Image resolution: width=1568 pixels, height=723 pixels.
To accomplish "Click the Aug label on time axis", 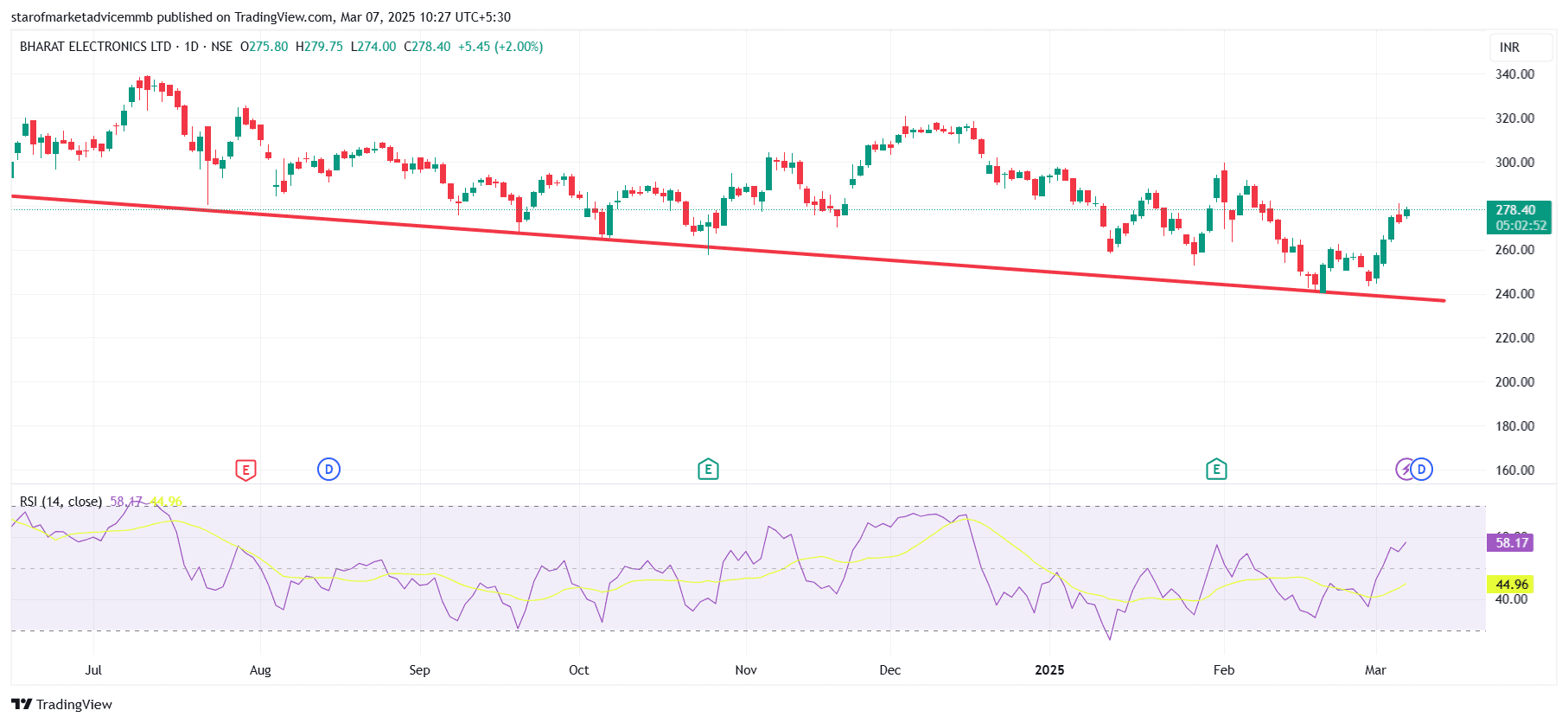I will pyautogui.click(x=260, y=670).
